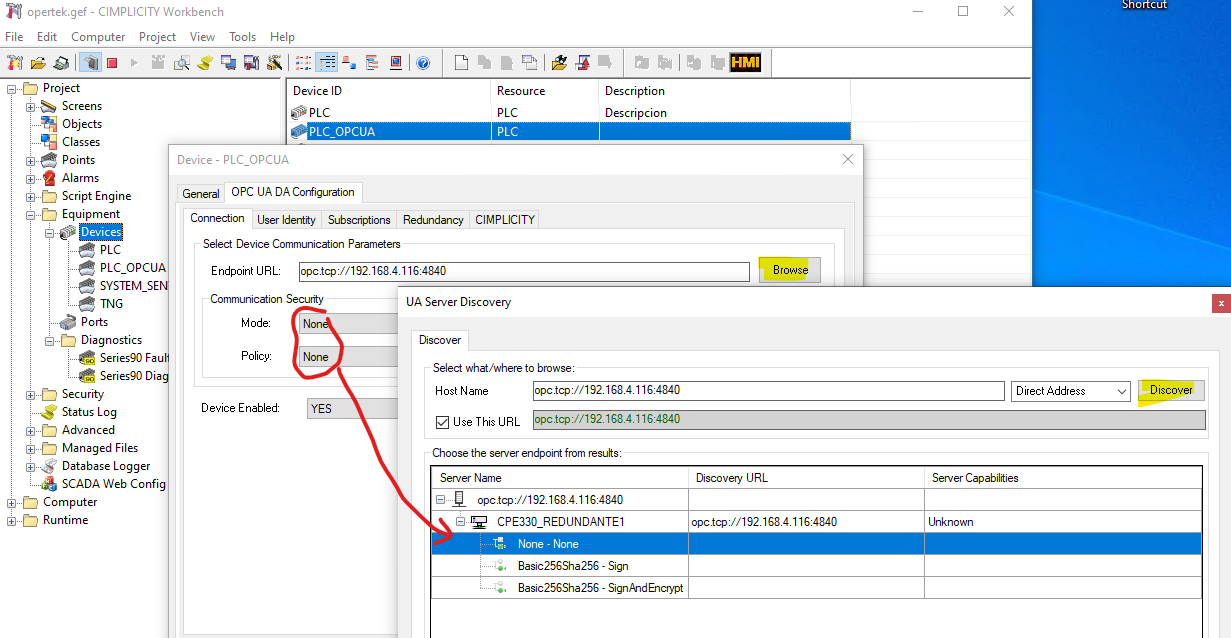This screenshot has height=638, width=1231.
Task: Click the Open Project folder icon
Action: [38, 62]
